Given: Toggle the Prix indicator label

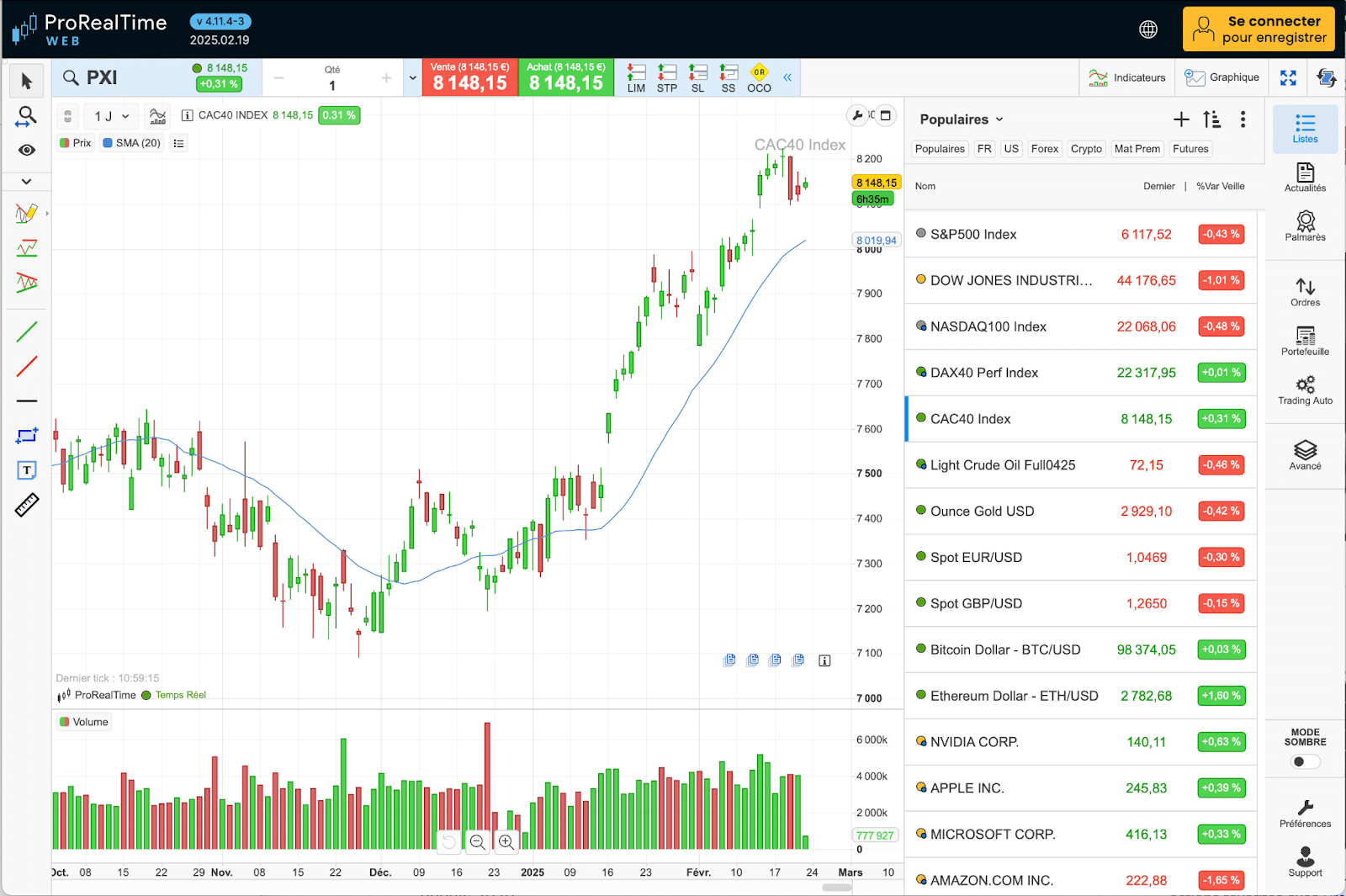Looking at the screenshot, I should pos(75,143).
